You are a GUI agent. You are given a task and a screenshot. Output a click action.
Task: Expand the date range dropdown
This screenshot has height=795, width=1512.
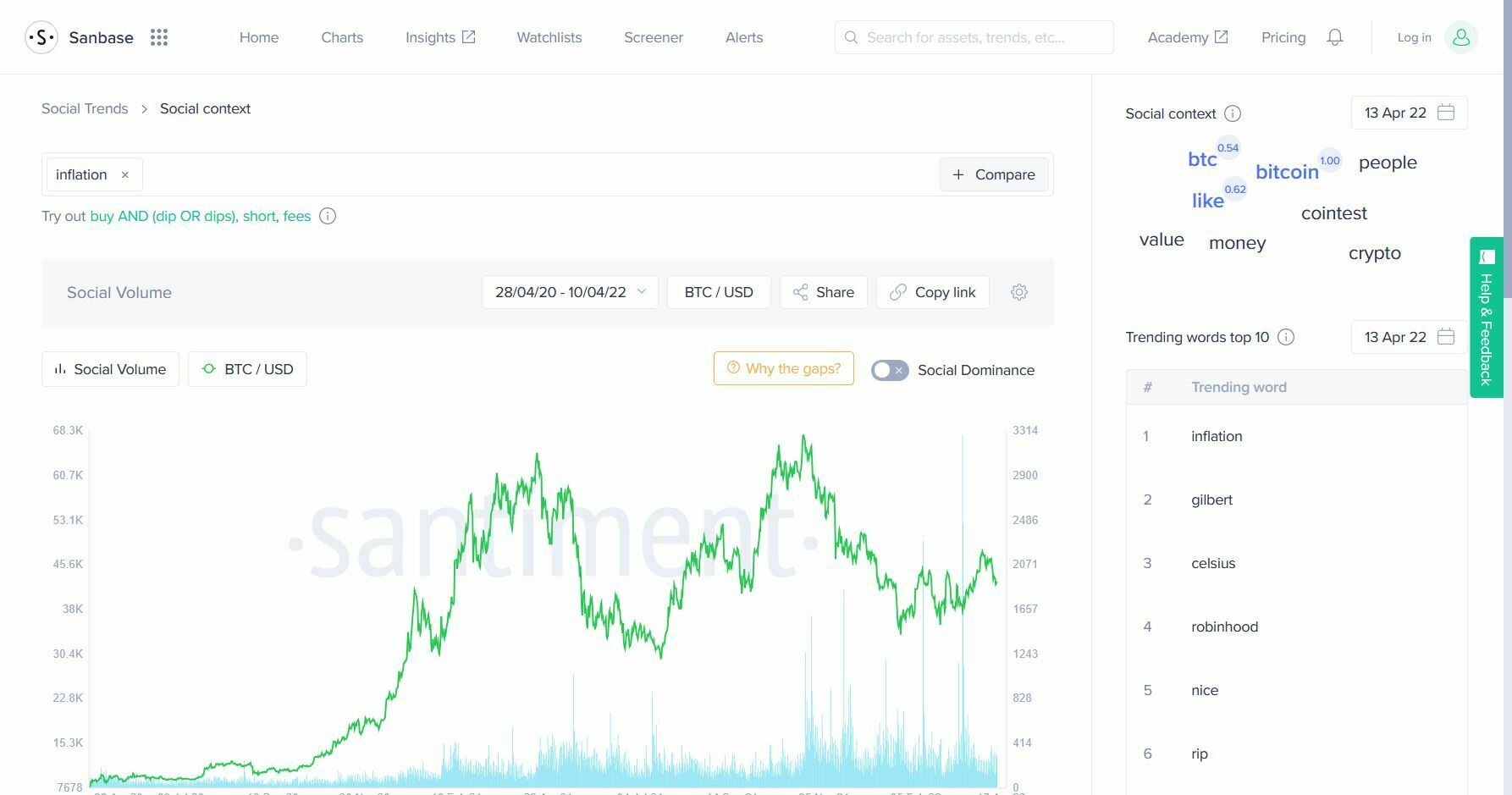(x=570, y=292)
